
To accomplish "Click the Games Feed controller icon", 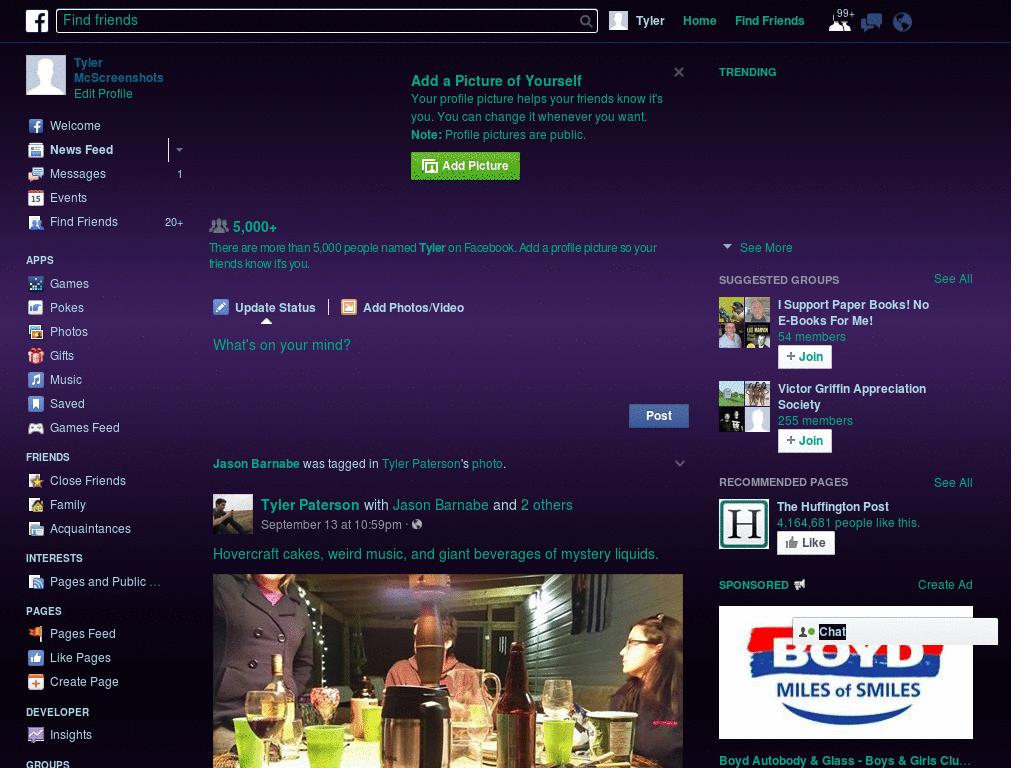I will point(36,428).
